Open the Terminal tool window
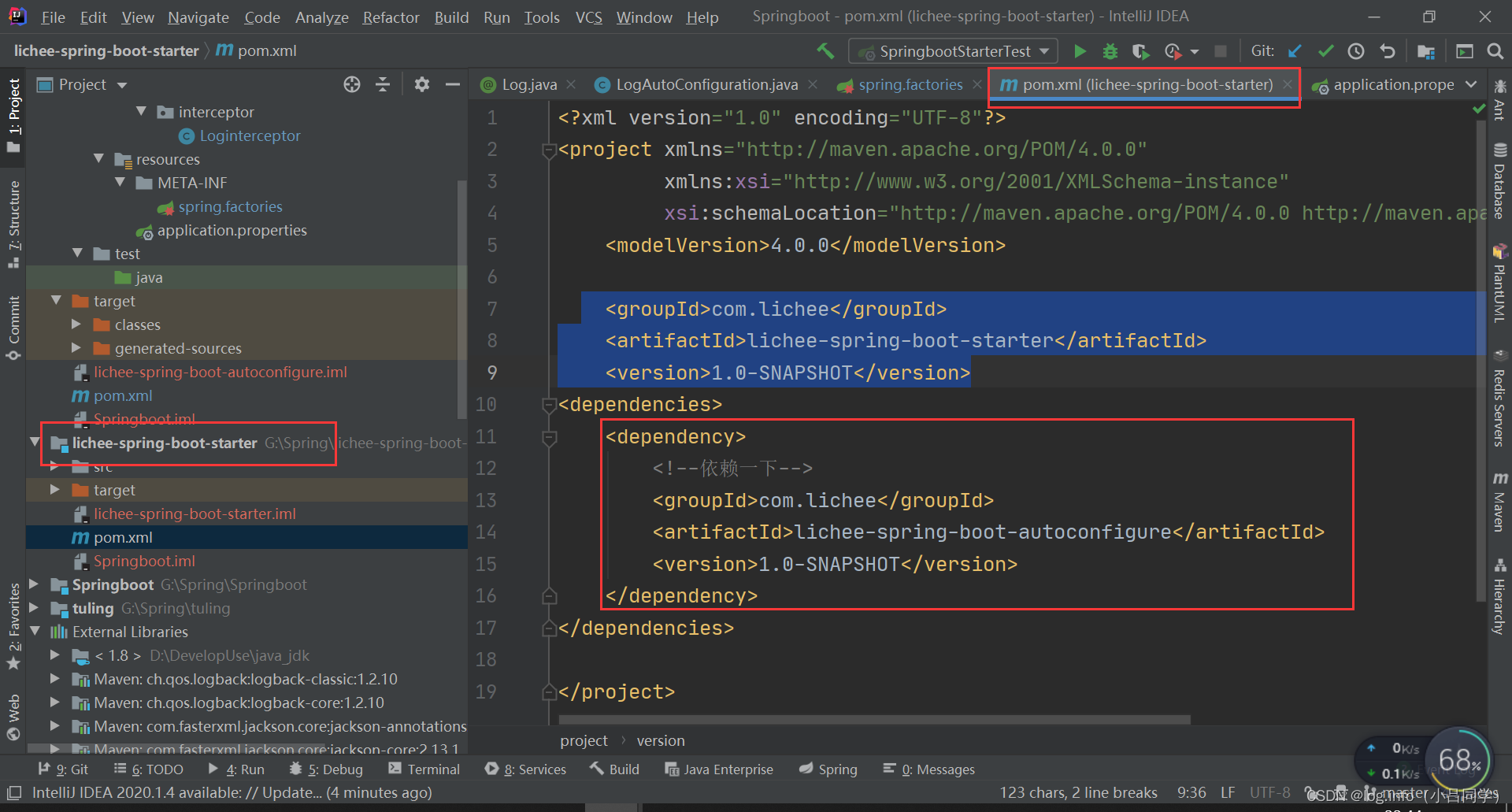This screenshot has width=1512, height=812. point(424,769)
